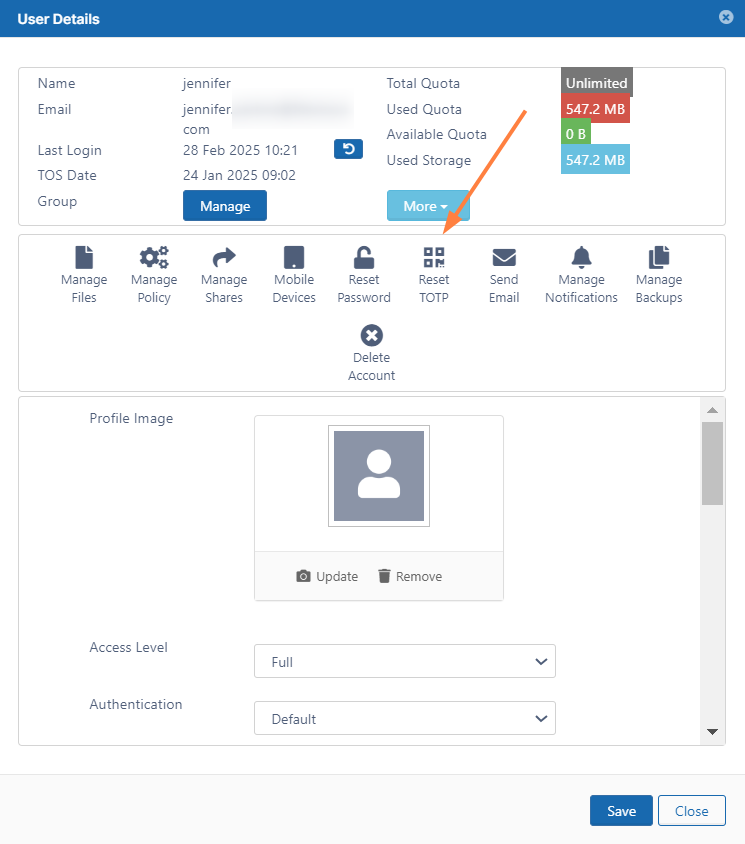Click the Manage Shares arrow icon
The width and height of the screenshot is (745, 844).
tap(224, 258)
